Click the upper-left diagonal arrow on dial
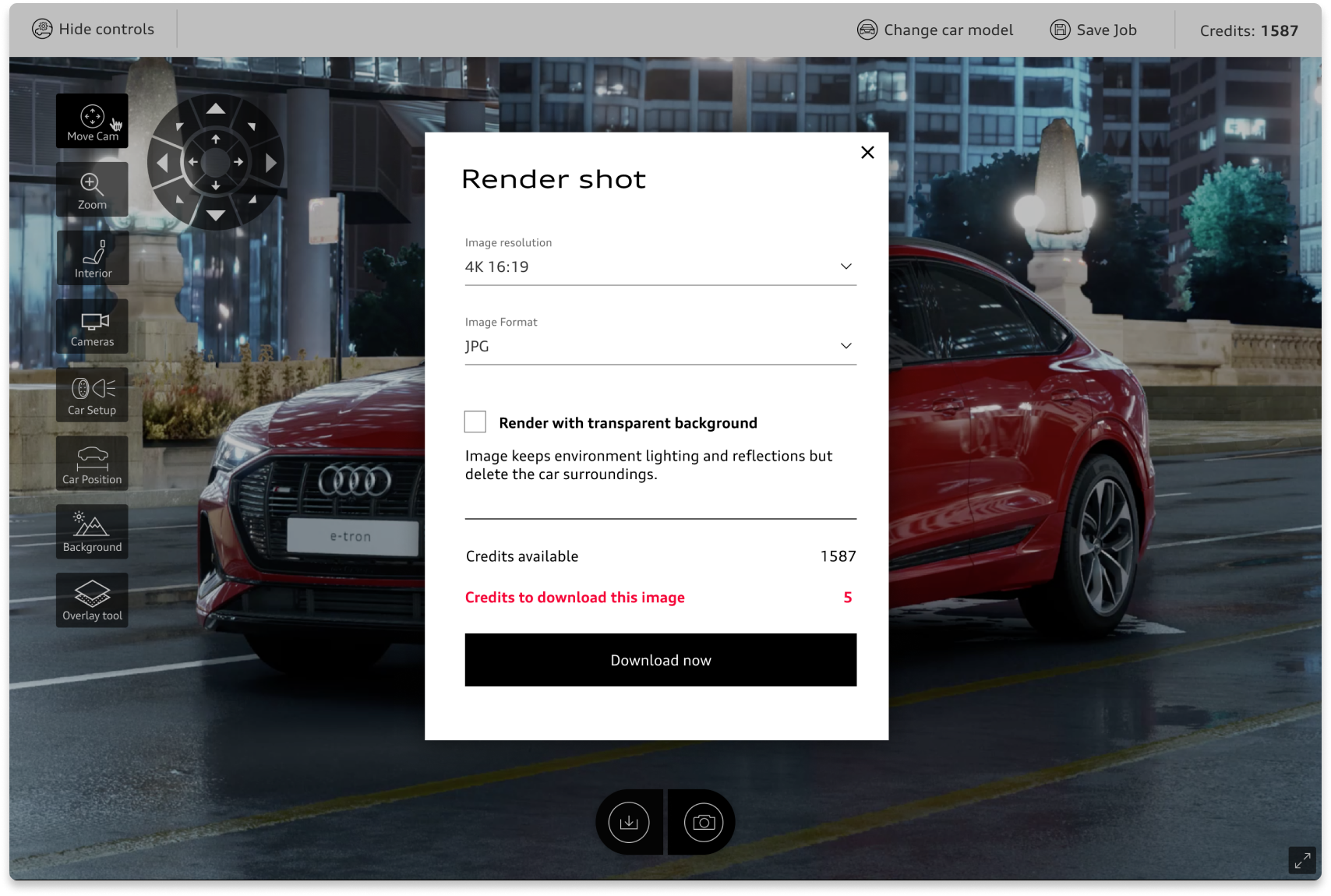This screenshot has width=1331, height=896. [x=179, y=126]
